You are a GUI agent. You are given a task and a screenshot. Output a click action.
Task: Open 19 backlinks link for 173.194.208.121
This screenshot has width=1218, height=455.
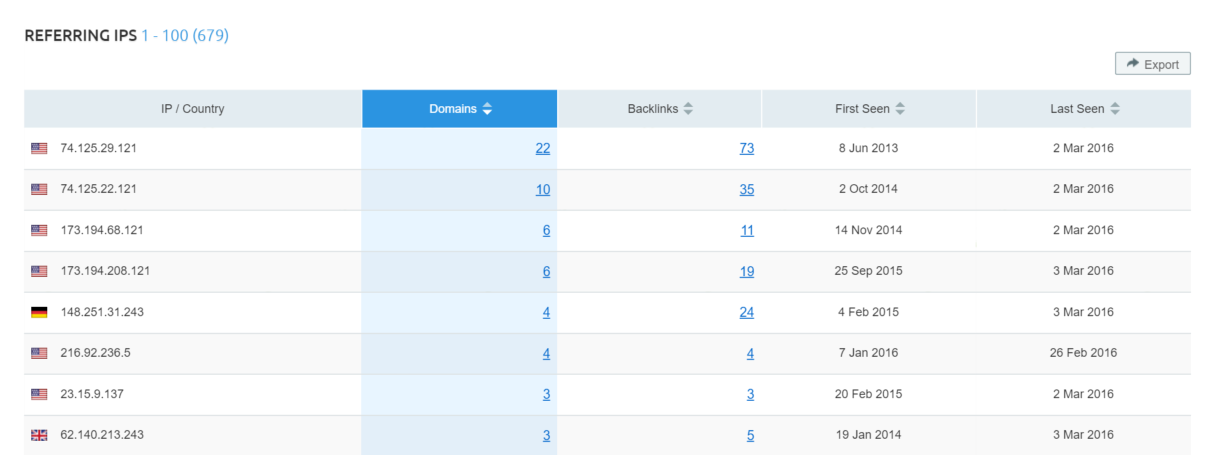coord(746,271)
